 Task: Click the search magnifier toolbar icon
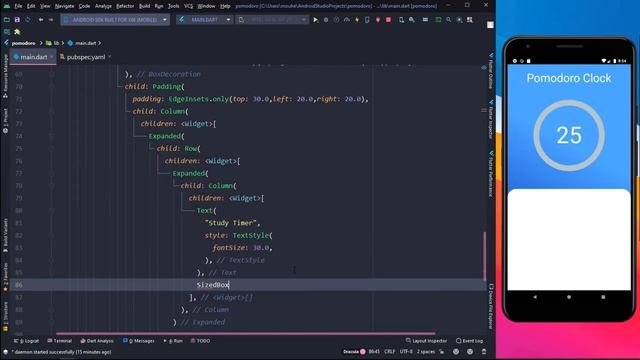coord(449,20)
